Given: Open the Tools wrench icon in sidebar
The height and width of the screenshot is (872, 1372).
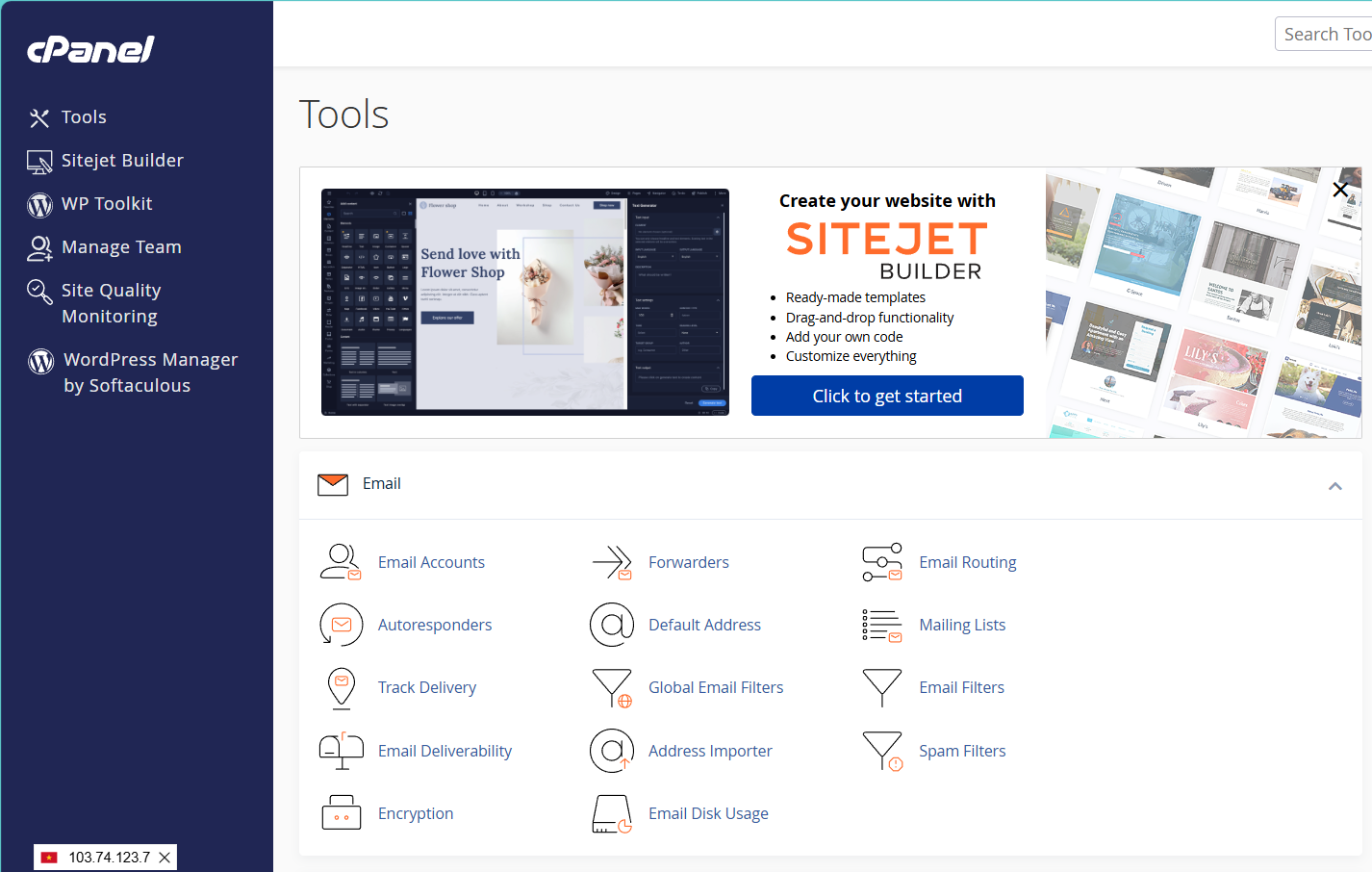Looking at the screenshot, I should pos(39,117).
